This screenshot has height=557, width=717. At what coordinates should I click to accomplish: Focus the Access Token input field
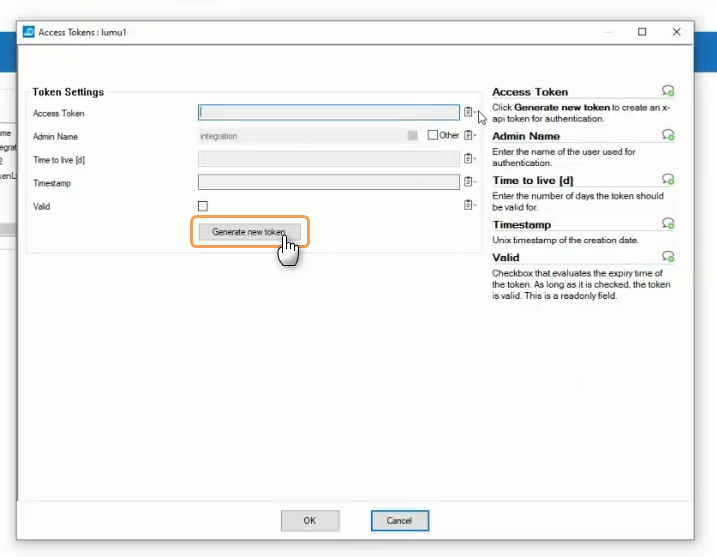pos(328,113)
